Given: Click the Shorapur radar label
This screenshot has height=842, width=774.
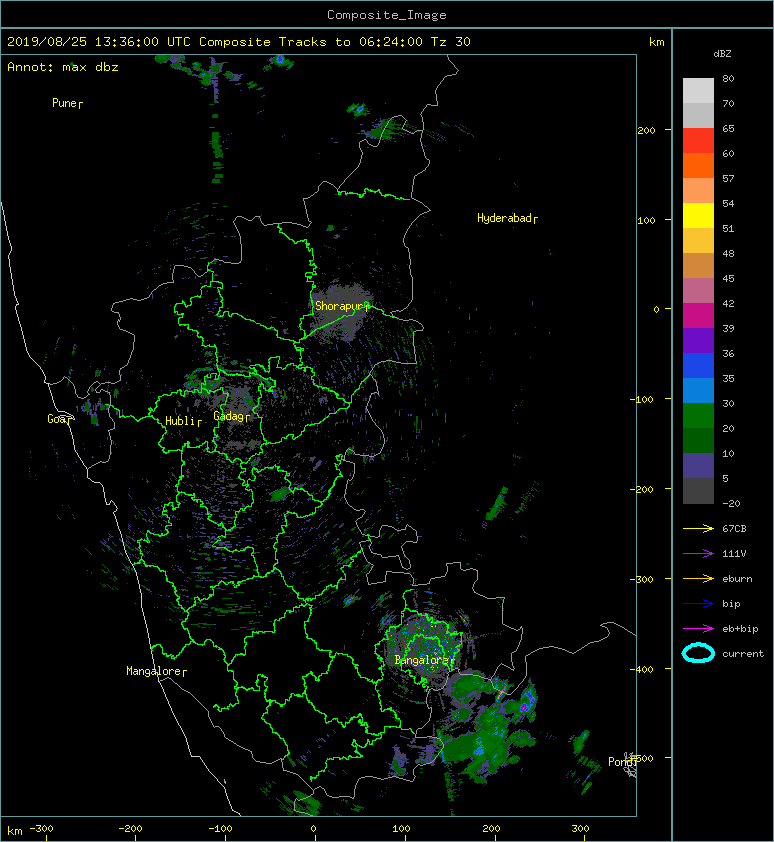Looking at the screenshot, I should (339, 306).
